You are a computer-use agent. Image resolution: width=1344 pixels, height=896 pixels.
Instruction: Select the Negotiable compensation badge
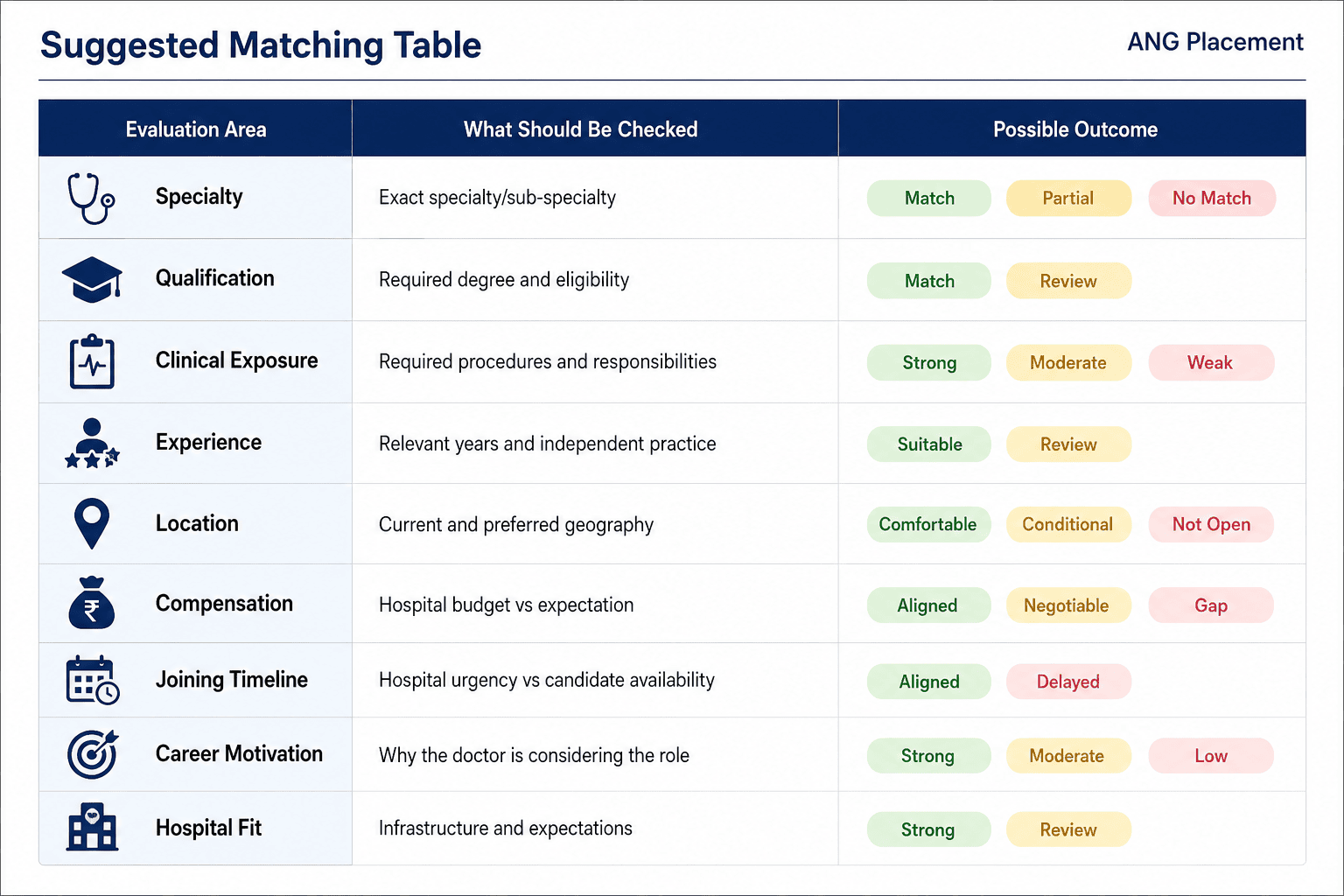tap(1067, 605)
